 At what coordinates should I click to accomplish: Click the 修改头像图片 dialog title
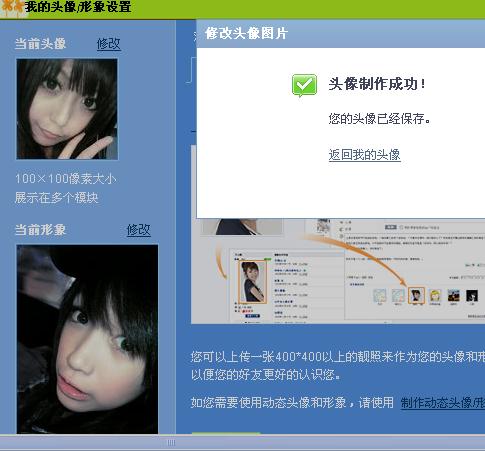(x=246, y=33)
